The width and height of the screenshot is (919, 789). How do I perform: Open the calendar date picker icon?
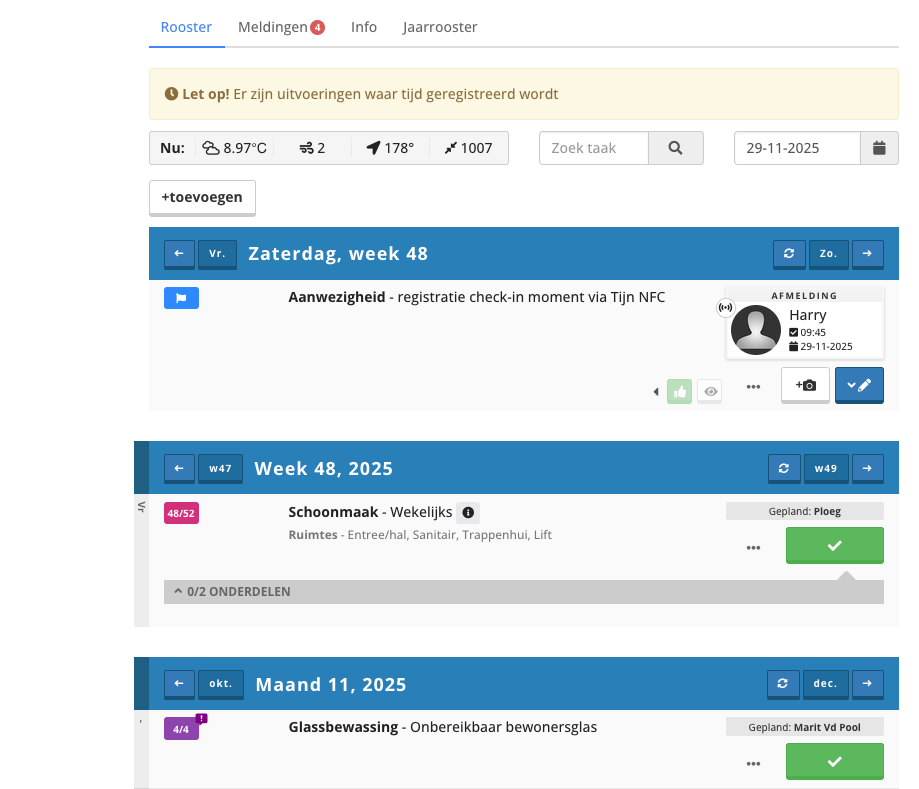pos(879,148)
